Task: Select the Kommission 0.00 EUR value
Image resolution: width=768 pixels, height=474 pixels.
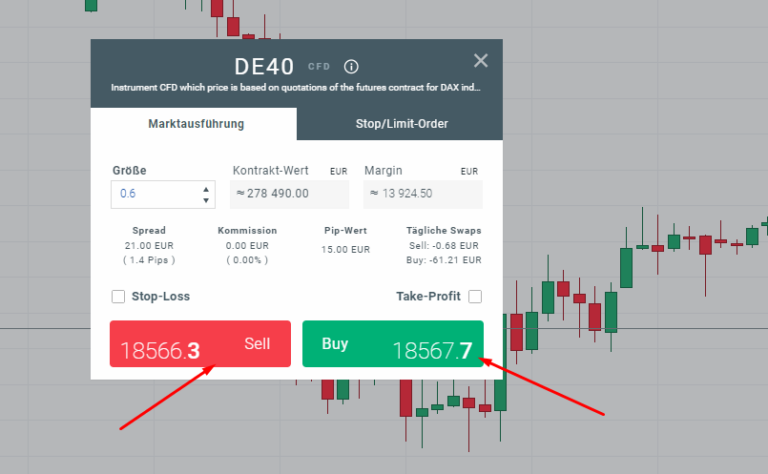Action: 247,245
